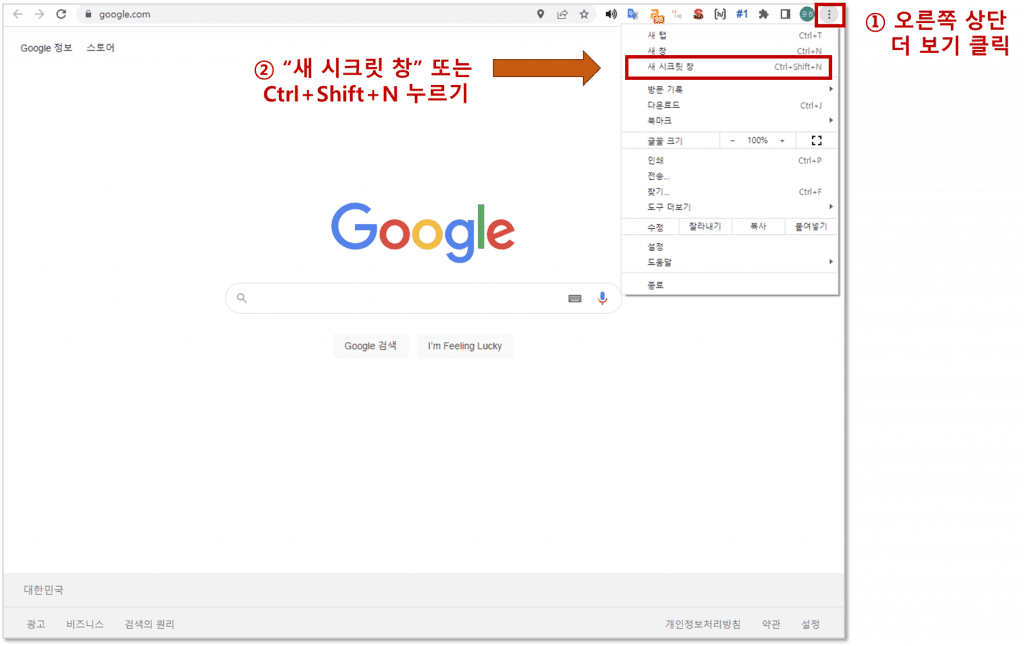Screen dimensions: 1024x646
Task: Expand the 방문 기록 submenu
Action: coord(730,89)
